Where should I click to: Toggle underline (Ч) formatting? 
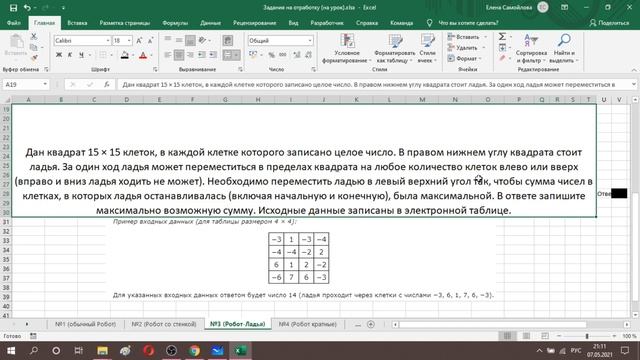click(81, 55)
